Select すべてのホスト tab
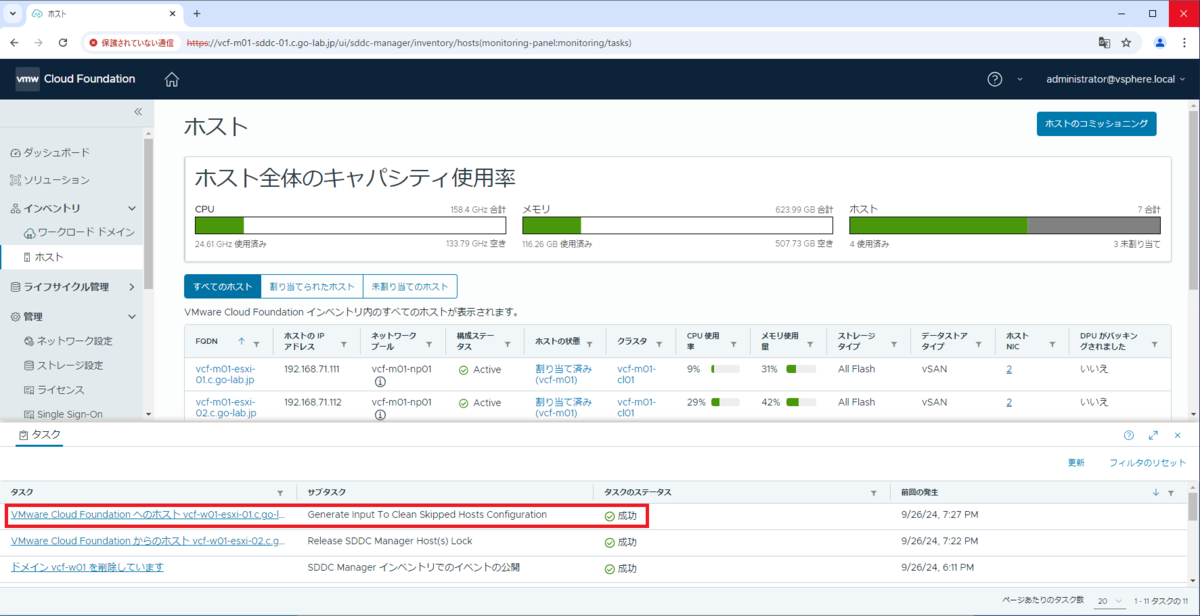The image size is (1200, 616). click(x=222, y=287)
